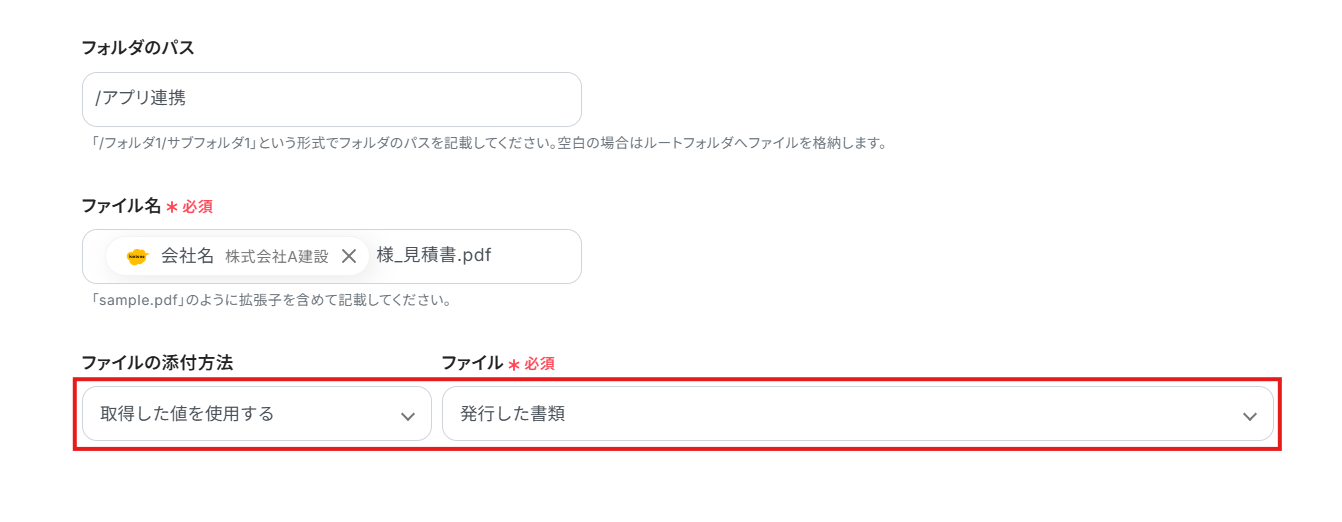Click the ファイル label above 発行した書類
Viewport: 1342px width, 522px height.
[x=472, y=363]
